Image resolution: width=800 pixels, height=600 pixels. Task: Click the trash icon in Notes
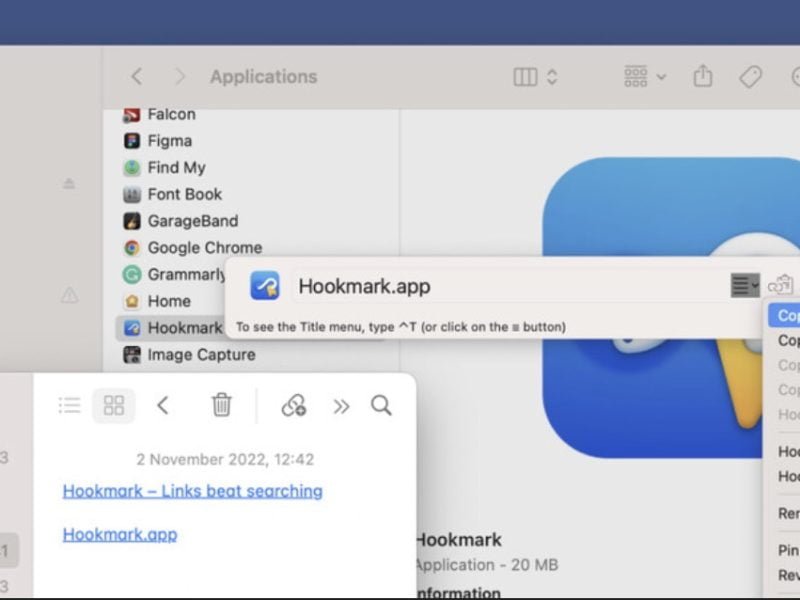[221, 405]
